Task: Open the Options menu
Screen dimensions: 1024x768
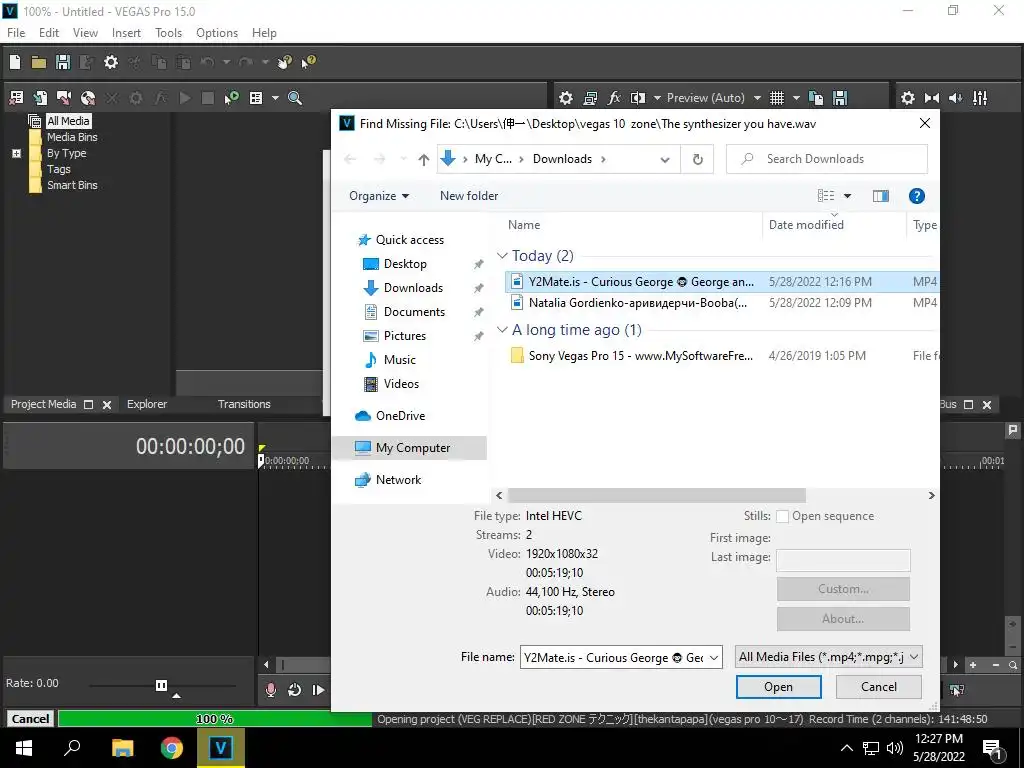Action: pos(217,33)
